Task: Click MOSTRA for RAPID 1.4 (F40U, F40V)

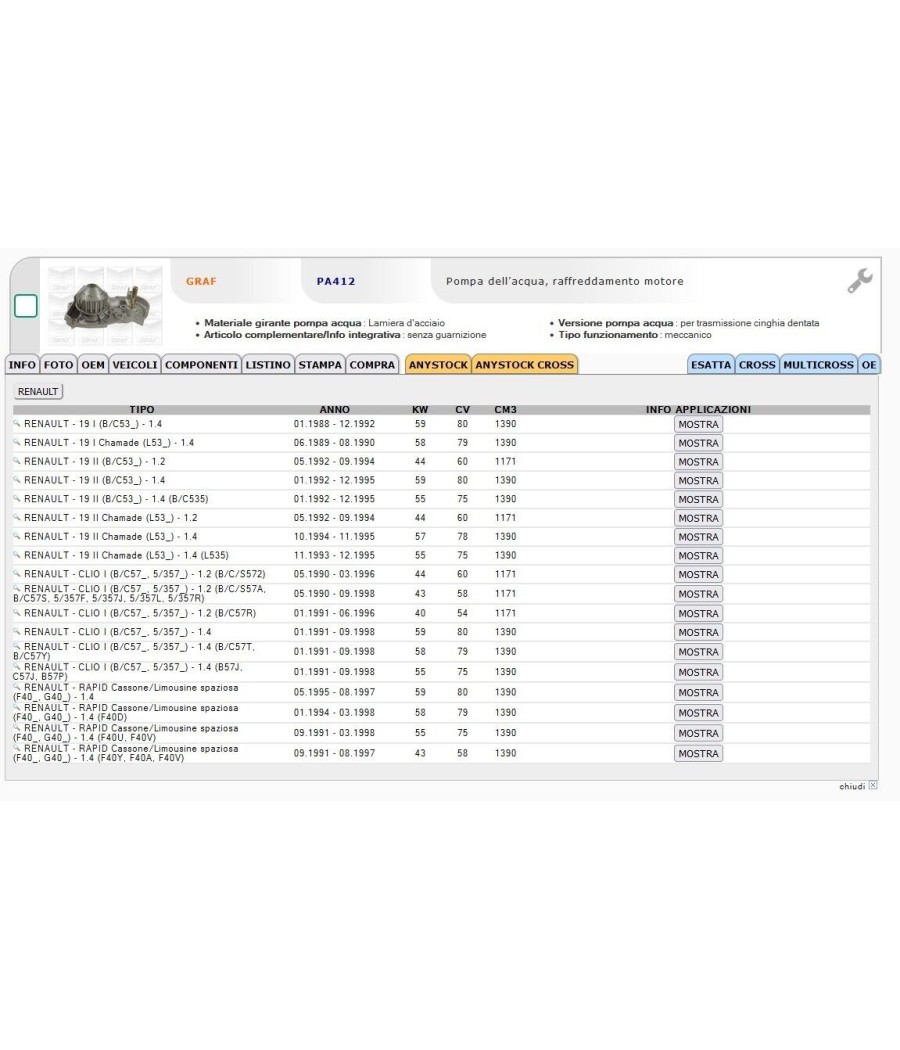Action: coord(698,733)
